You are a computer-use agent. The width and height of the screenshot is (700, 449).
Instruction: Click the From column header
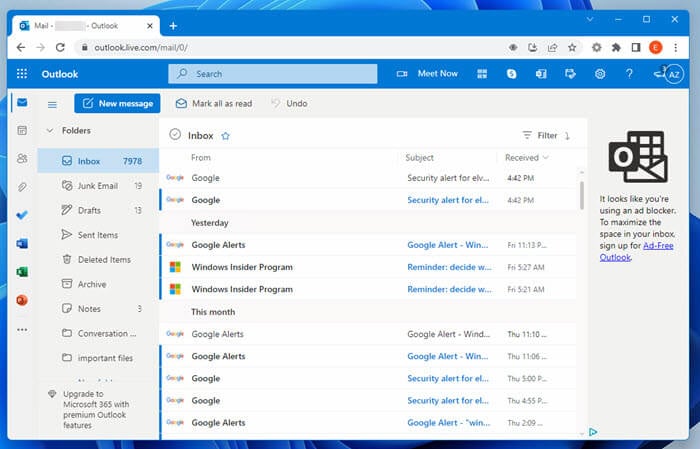click(200, 158)
